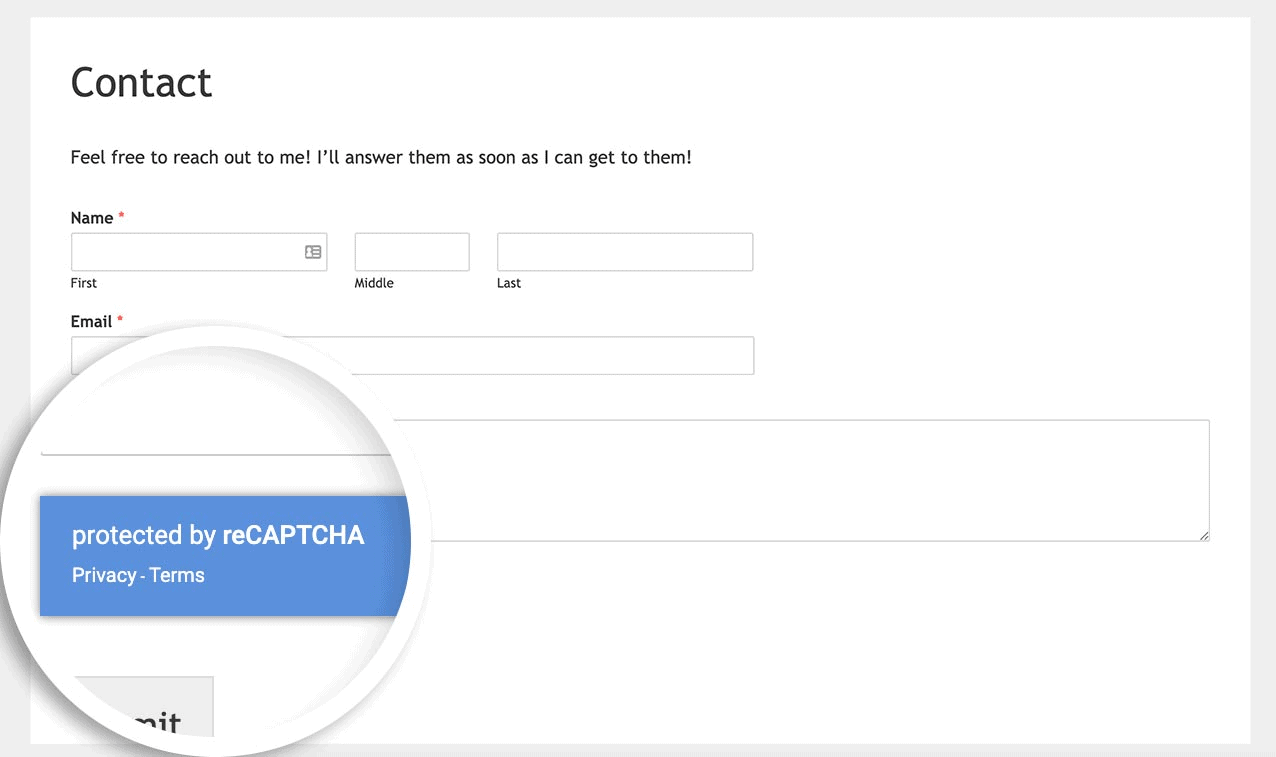The height and width of the screenshot is (757, 1276).
Task: Focus the large message text area
Action: [x=800, y=480]
